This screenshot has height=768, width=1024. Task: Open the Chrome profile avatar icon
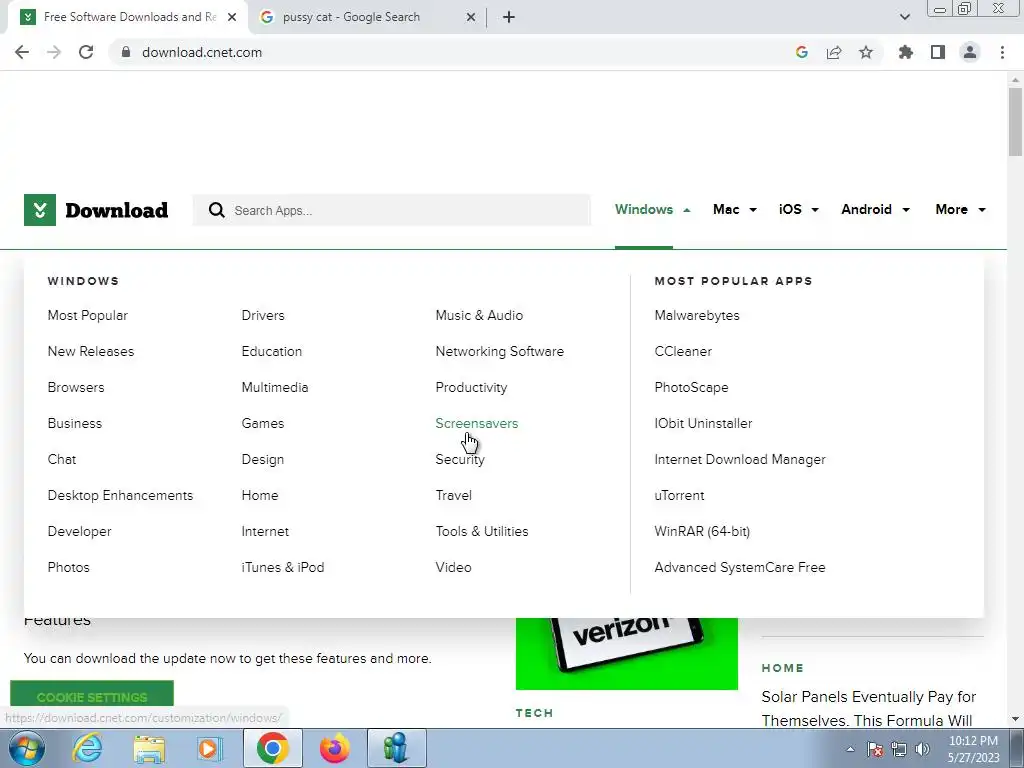click(970, 52)
